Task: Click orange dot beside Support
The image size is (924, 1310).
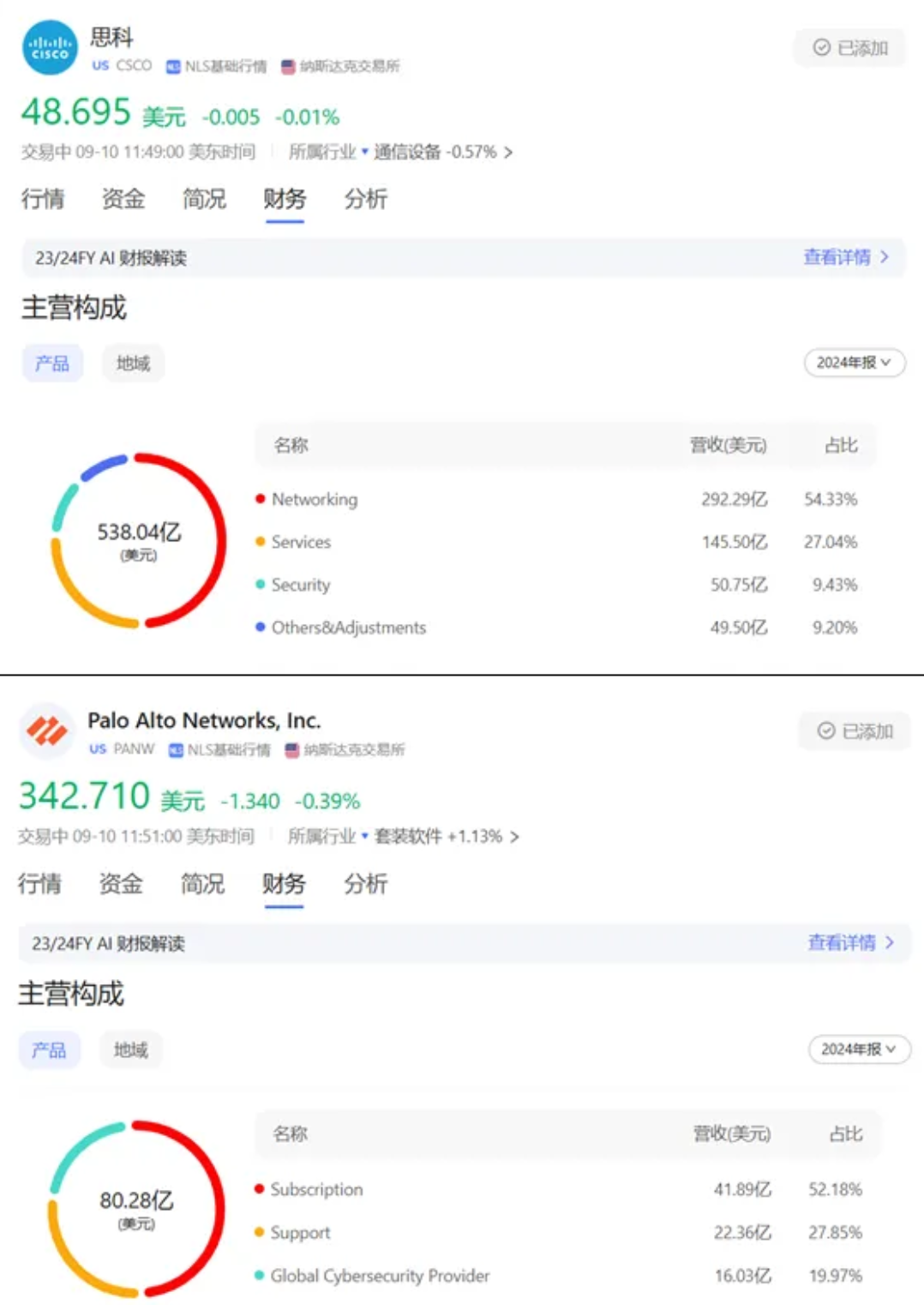Action: 259,1233
